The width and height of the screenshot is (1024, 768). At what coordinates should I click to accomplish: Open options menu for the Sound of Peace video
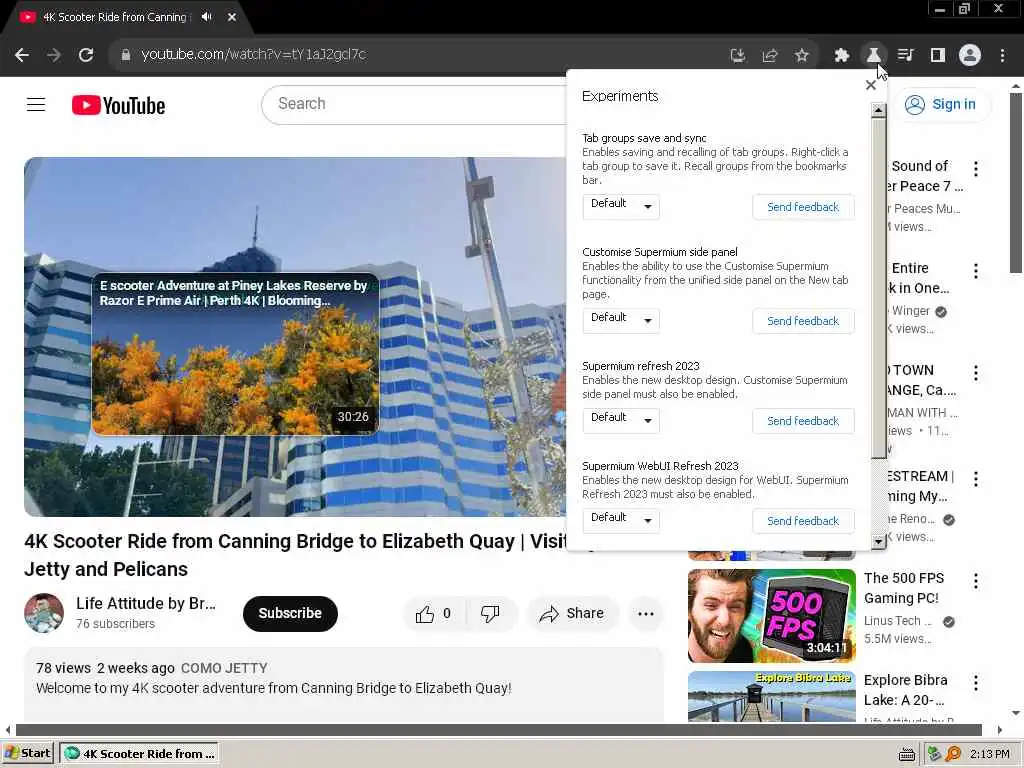coord(976,168)
